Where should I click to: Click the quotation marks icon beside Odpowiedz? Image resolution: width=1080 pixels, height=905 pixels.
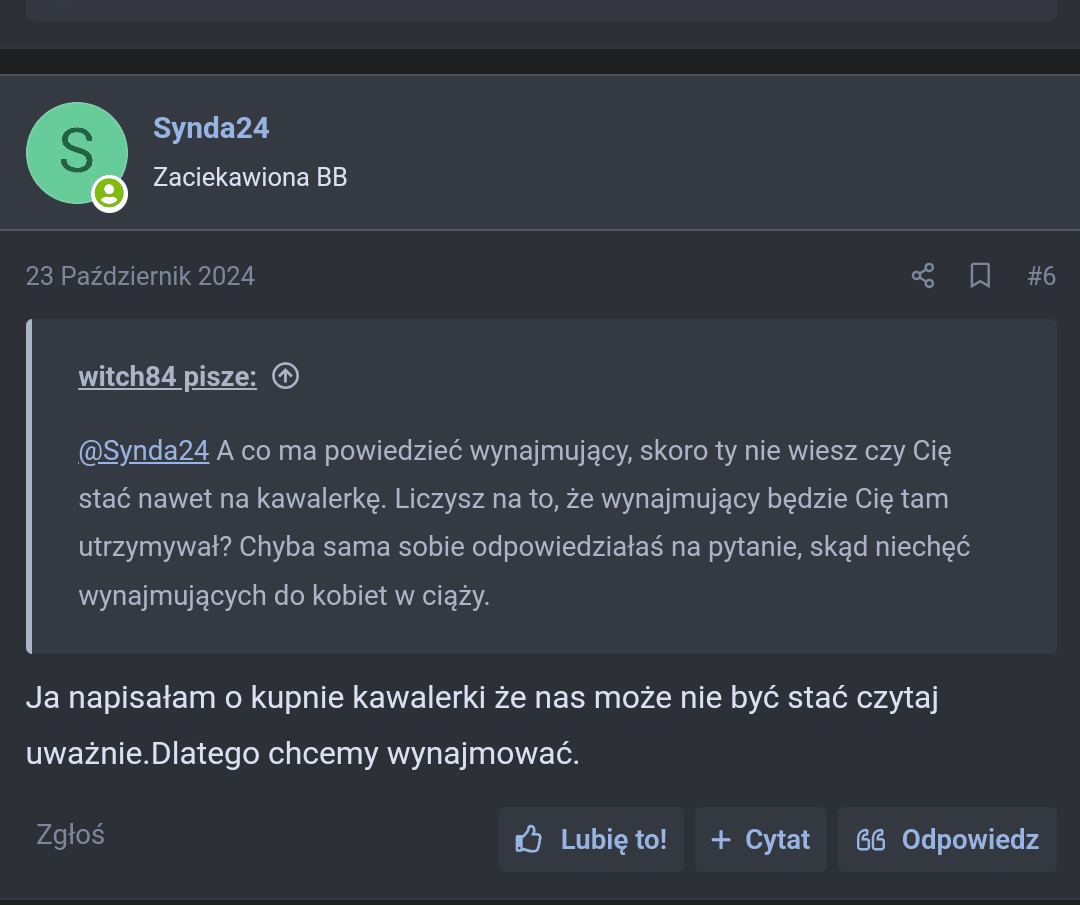coord(871,839)
